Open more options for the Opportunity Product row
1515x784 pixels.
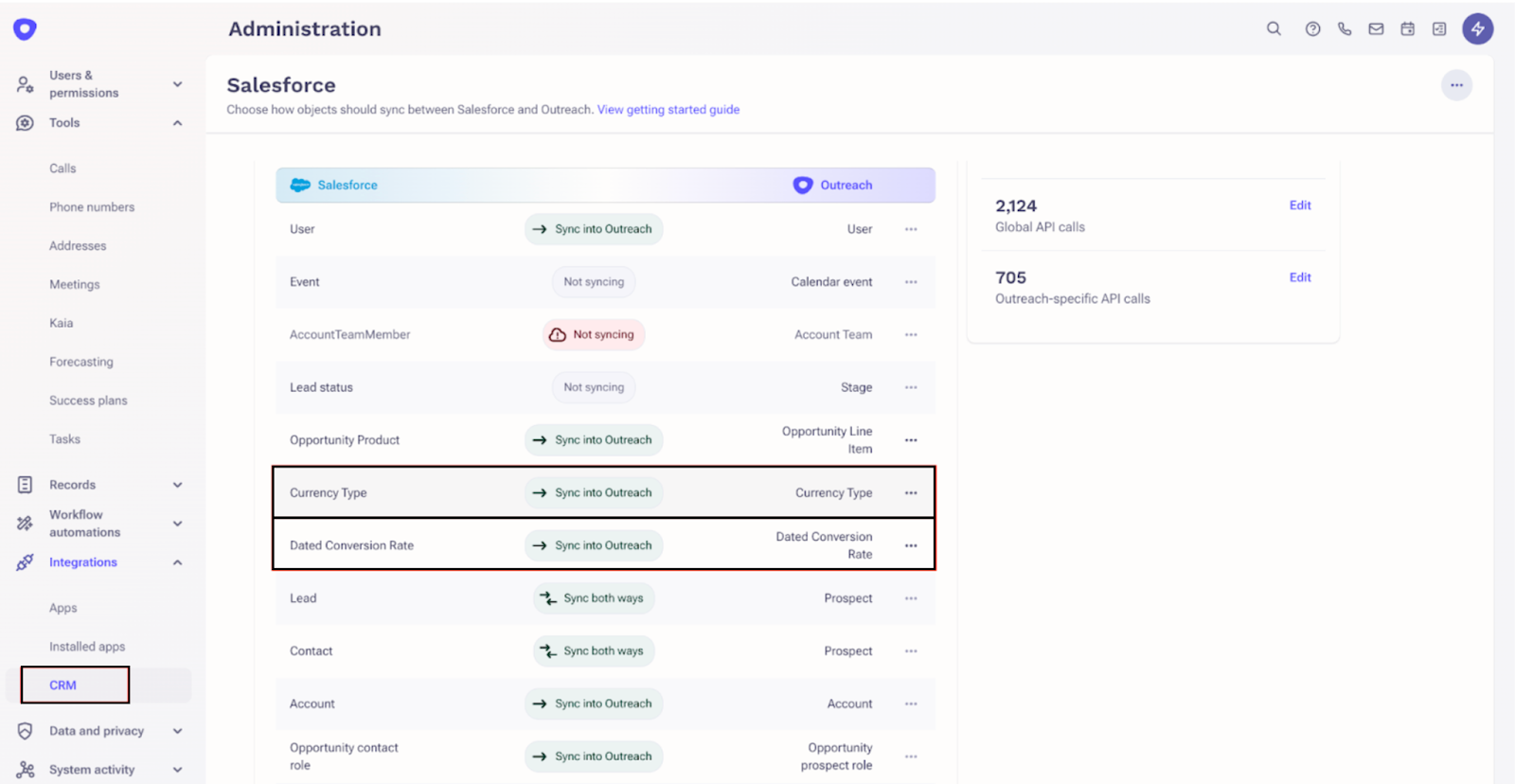[x=911, y=440]
